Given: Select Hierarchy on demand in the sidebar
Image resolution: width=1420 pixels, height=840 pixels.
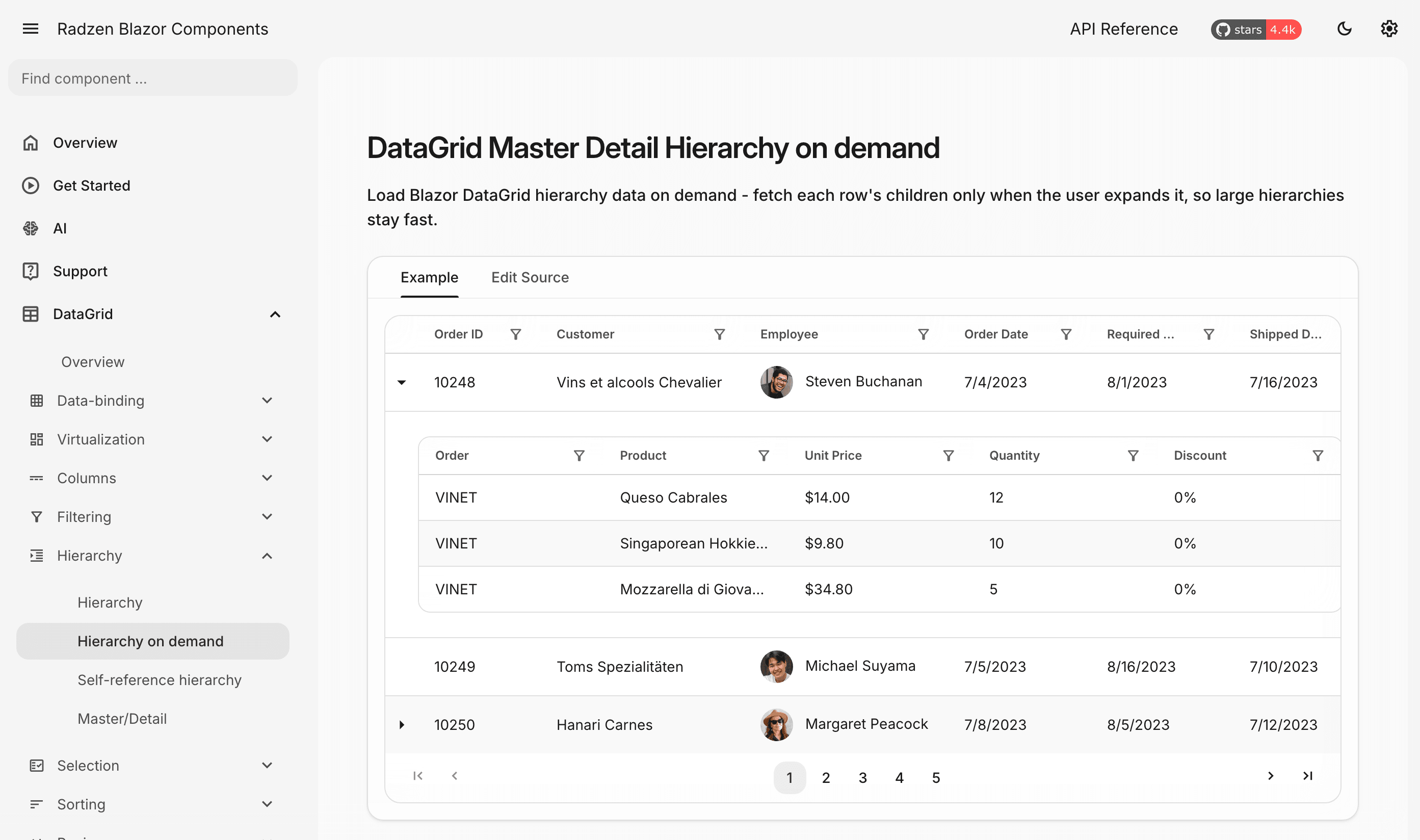Looking at the screenshot, I should coord(153,641).
